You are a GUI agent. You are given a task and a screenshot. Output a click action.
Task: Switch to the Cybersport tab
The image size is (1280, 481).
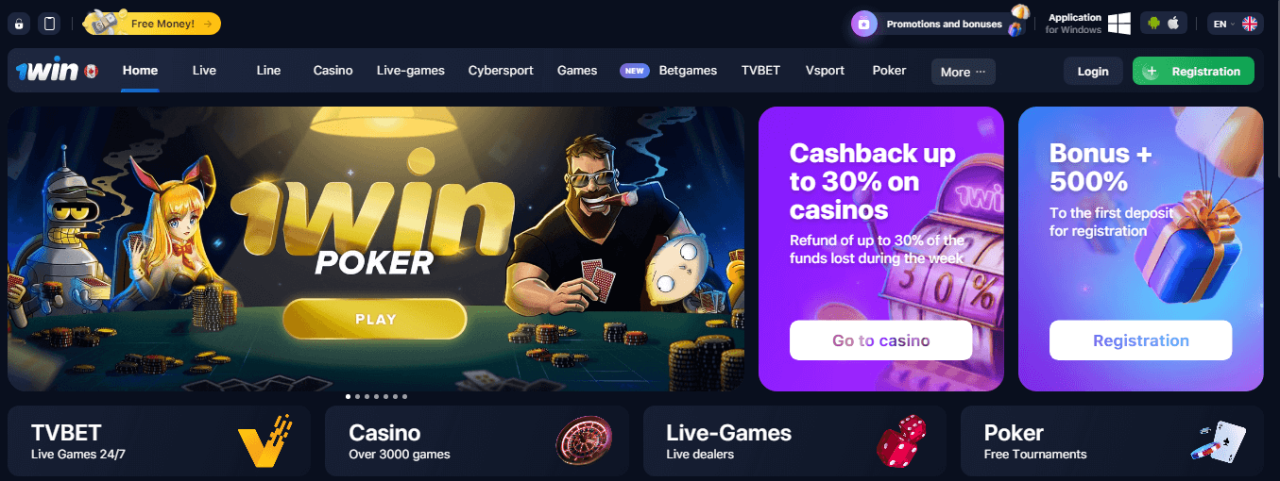point(501,71)
